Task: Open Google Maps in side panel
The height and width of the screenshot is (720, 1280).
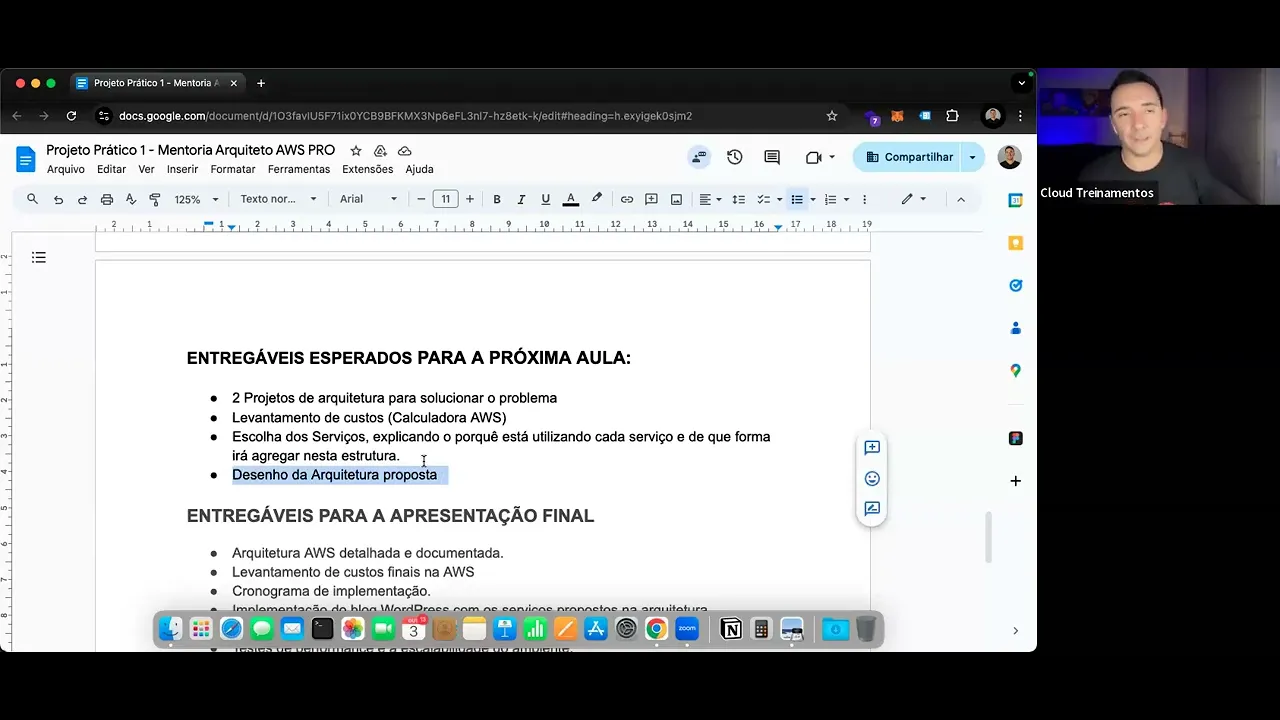Action: pos(1015,370)
